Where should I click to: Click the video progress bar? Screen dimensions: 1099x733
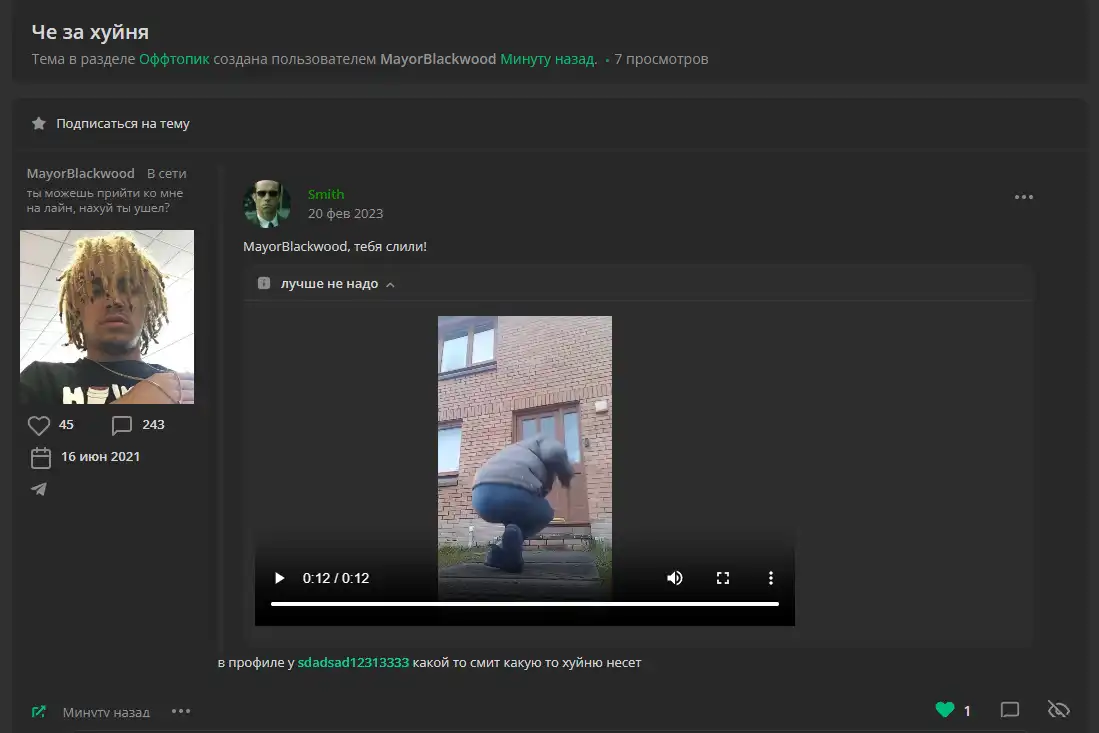(524, 604)
